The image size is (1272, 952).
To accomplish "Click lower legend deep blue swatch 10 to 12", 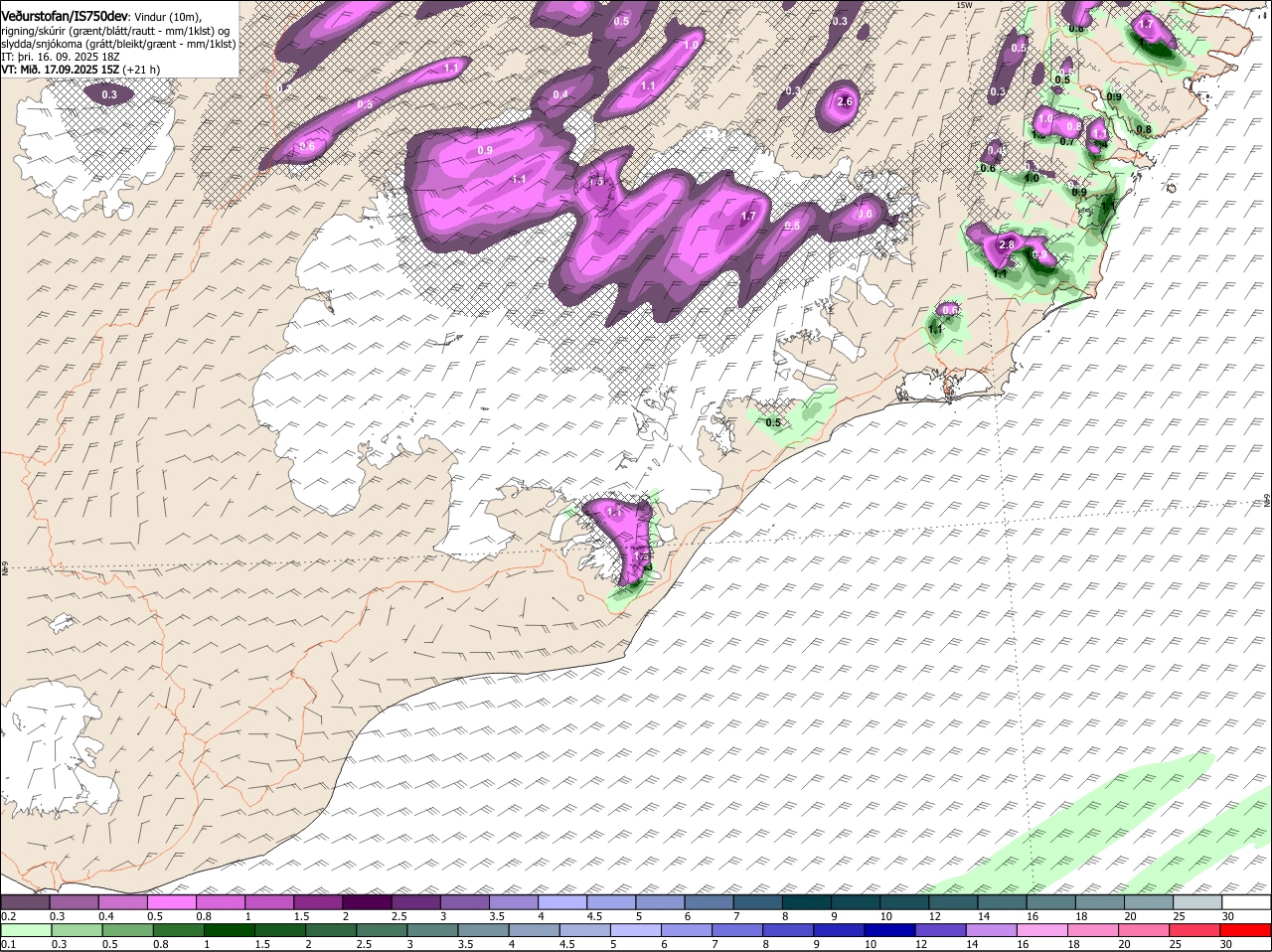I will pyautogui.click(x=888, y=930).
